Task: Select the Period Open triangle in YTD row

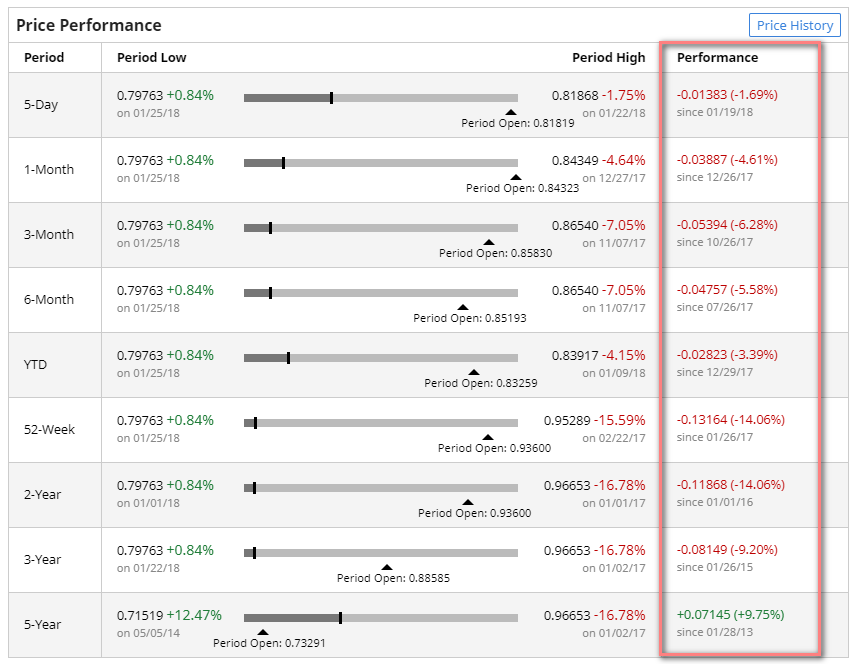Action: tap(474, 372)
